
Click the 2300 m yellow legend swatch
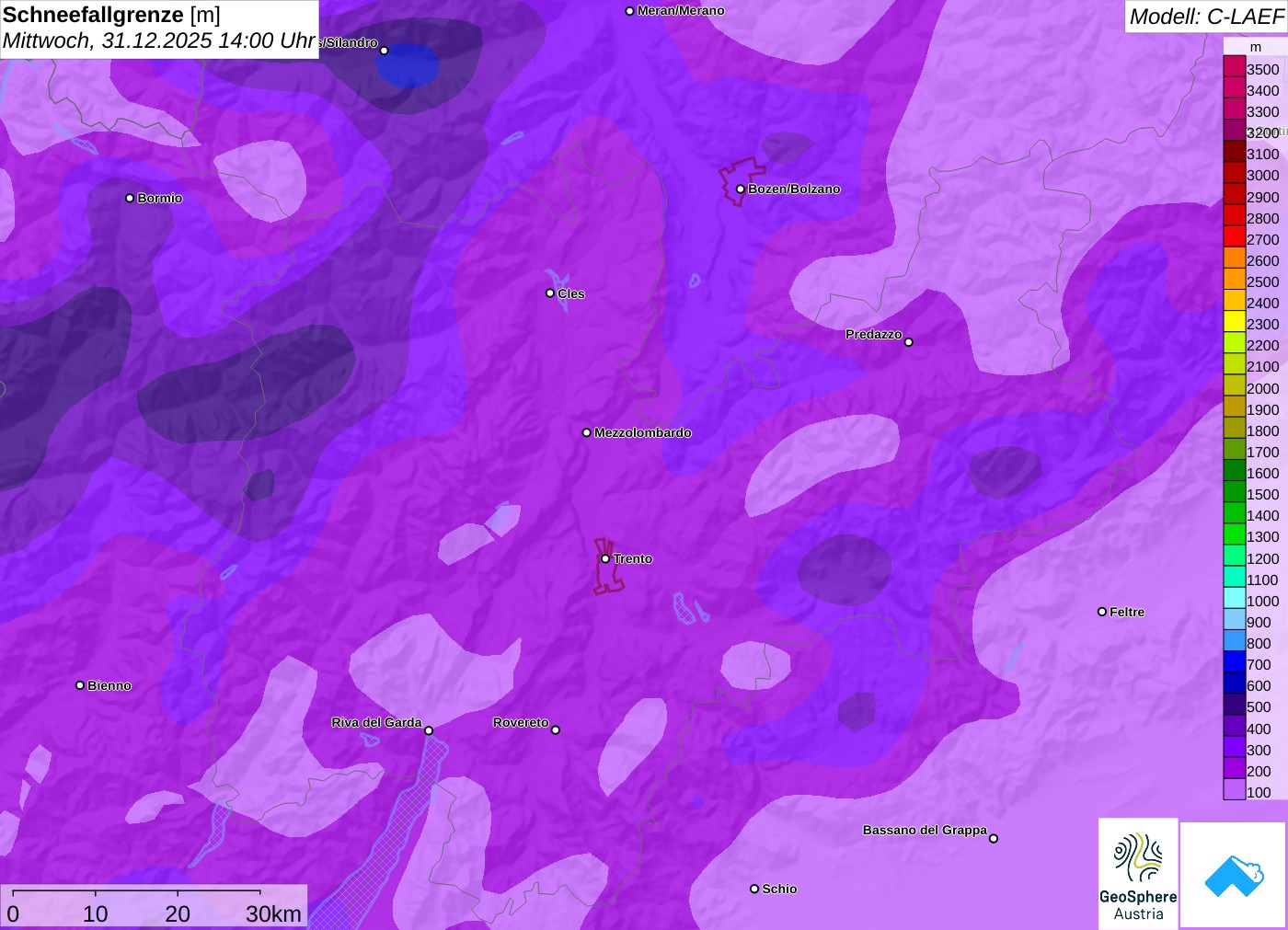tap(1234, 322)
